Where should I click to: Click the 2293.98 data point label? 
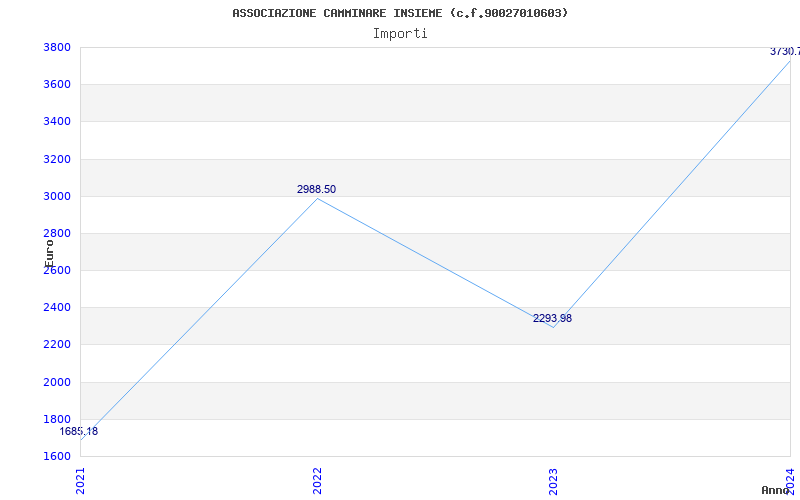pyautogui.click(x=553, y=318)
